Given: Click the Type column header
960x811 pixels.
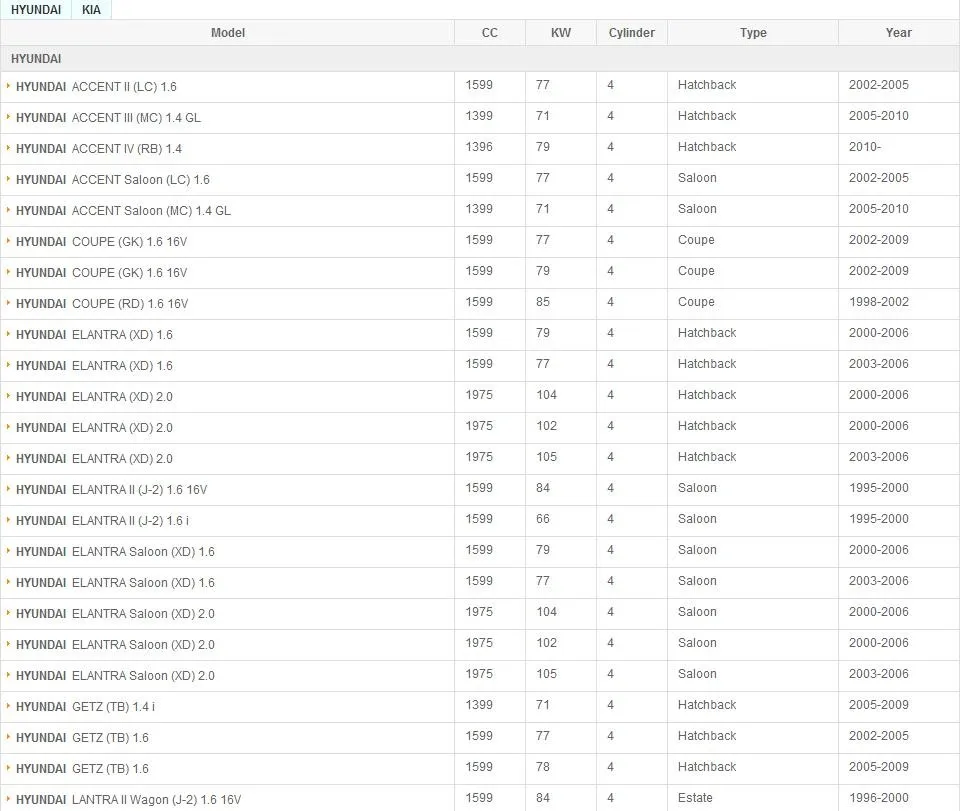Looking at the screenshot, I should 753,33.
